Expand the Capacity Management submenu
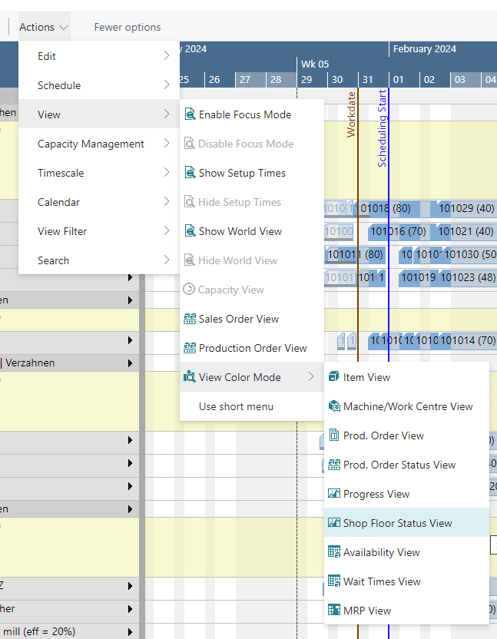497x639 pixels. click(x=99, y=143)
